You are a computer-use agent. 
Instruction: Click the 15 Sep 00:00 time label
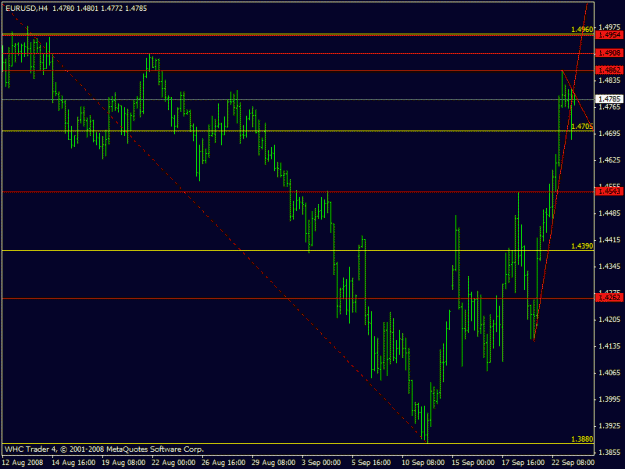[473, 463]
